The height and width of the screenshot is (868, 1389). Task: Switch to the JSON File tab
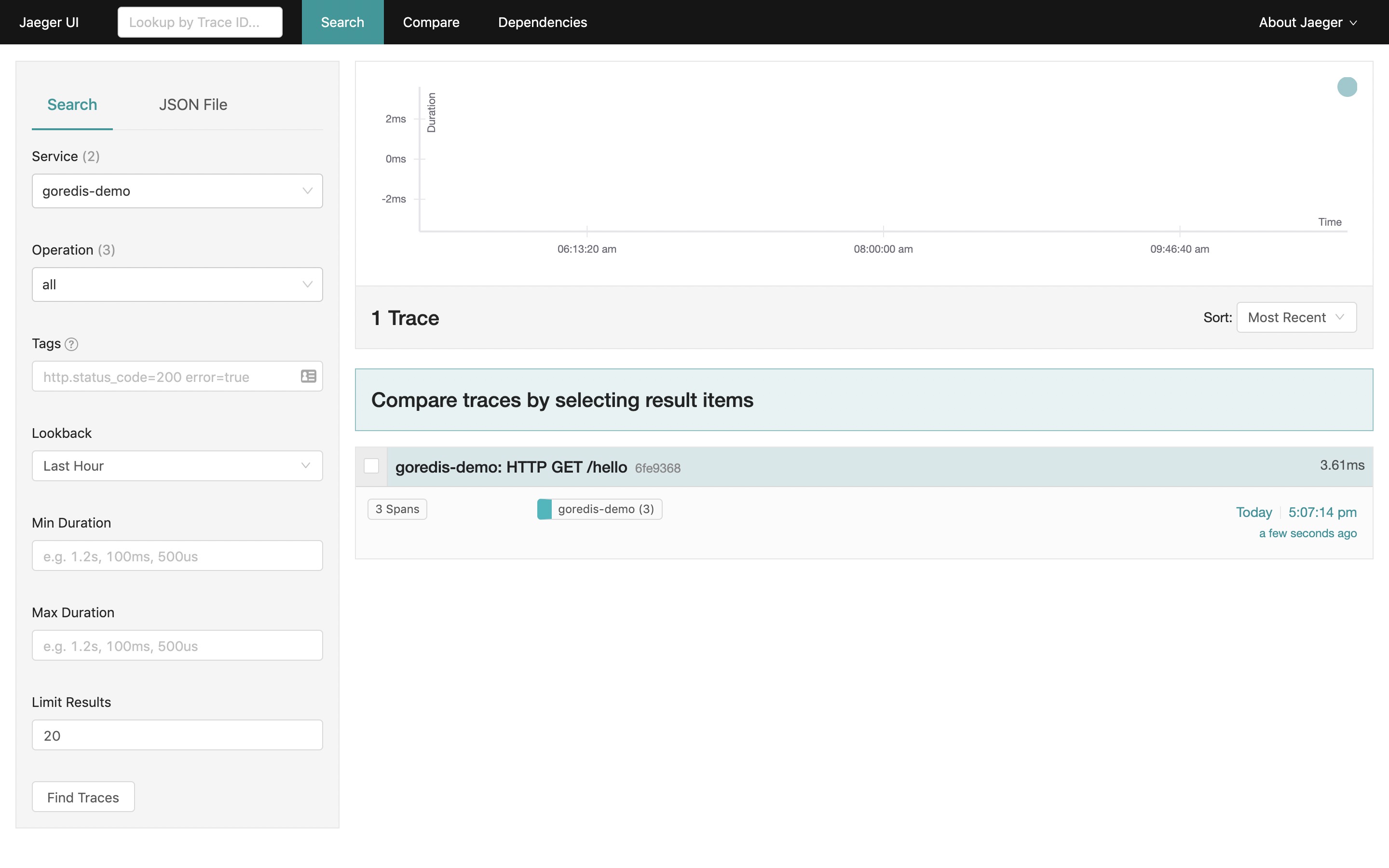click(193, 105)
